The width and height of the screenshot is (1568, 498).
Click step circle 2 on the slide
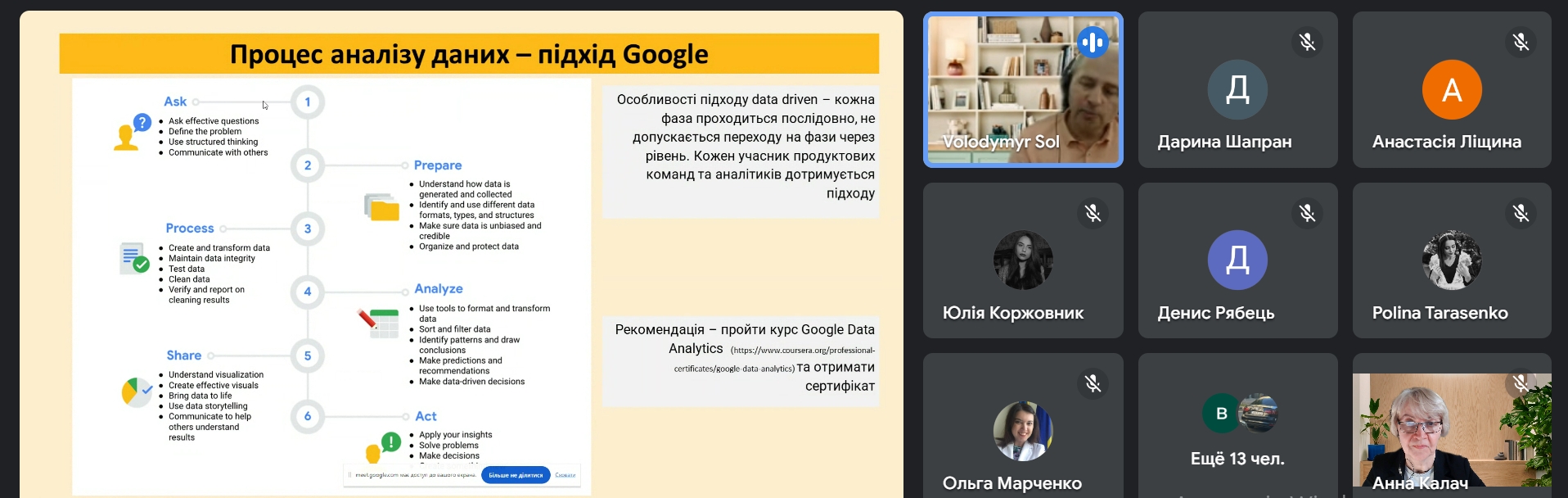tap(308, 165)
